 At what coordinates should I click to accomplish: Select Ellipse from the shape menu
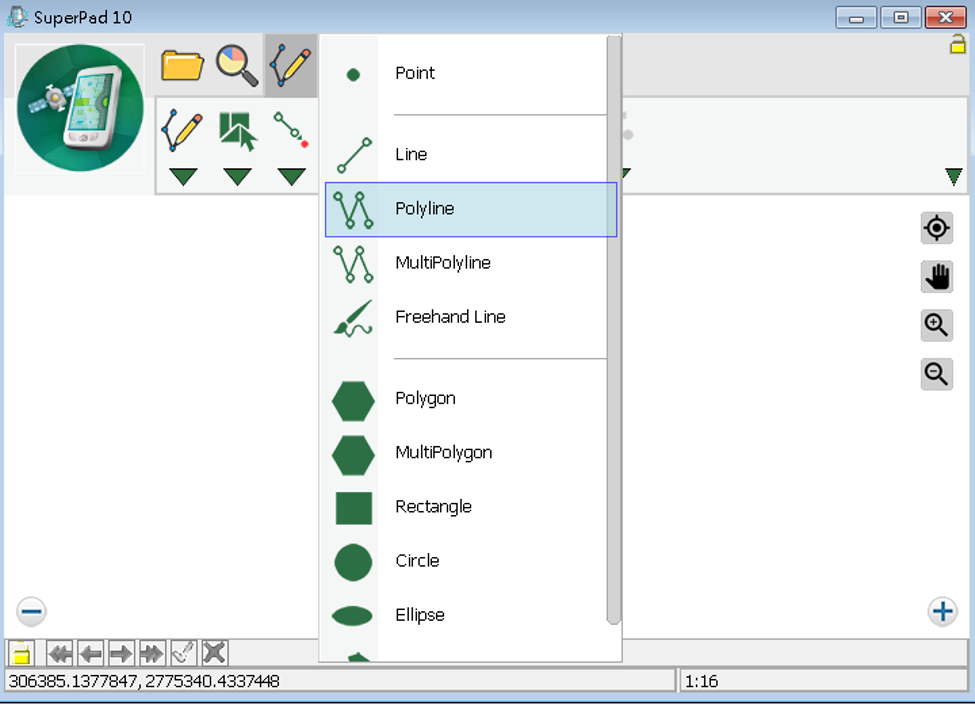click(x=471, y=615)
